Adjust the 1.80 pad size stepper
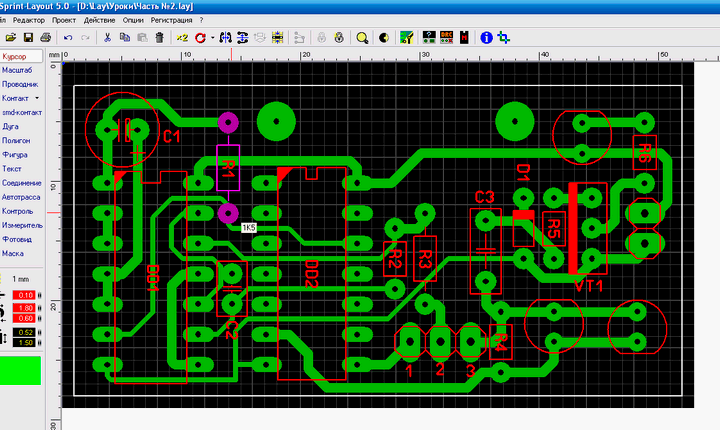Screen dimensions: 720x430 tap(38, 307)
